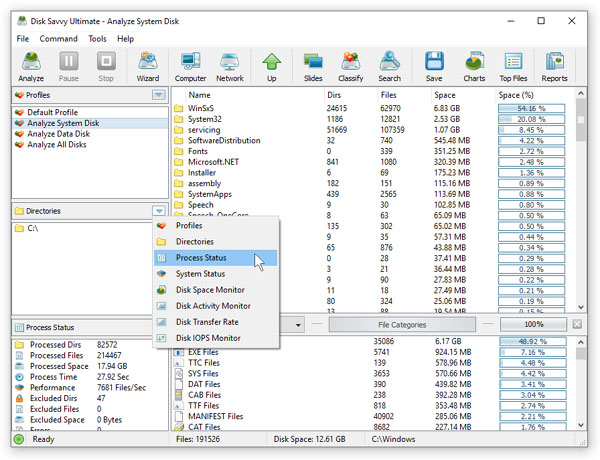The image size is (600, 460).
Task: Click the Processed Space value row
Action: pos(90,366)
